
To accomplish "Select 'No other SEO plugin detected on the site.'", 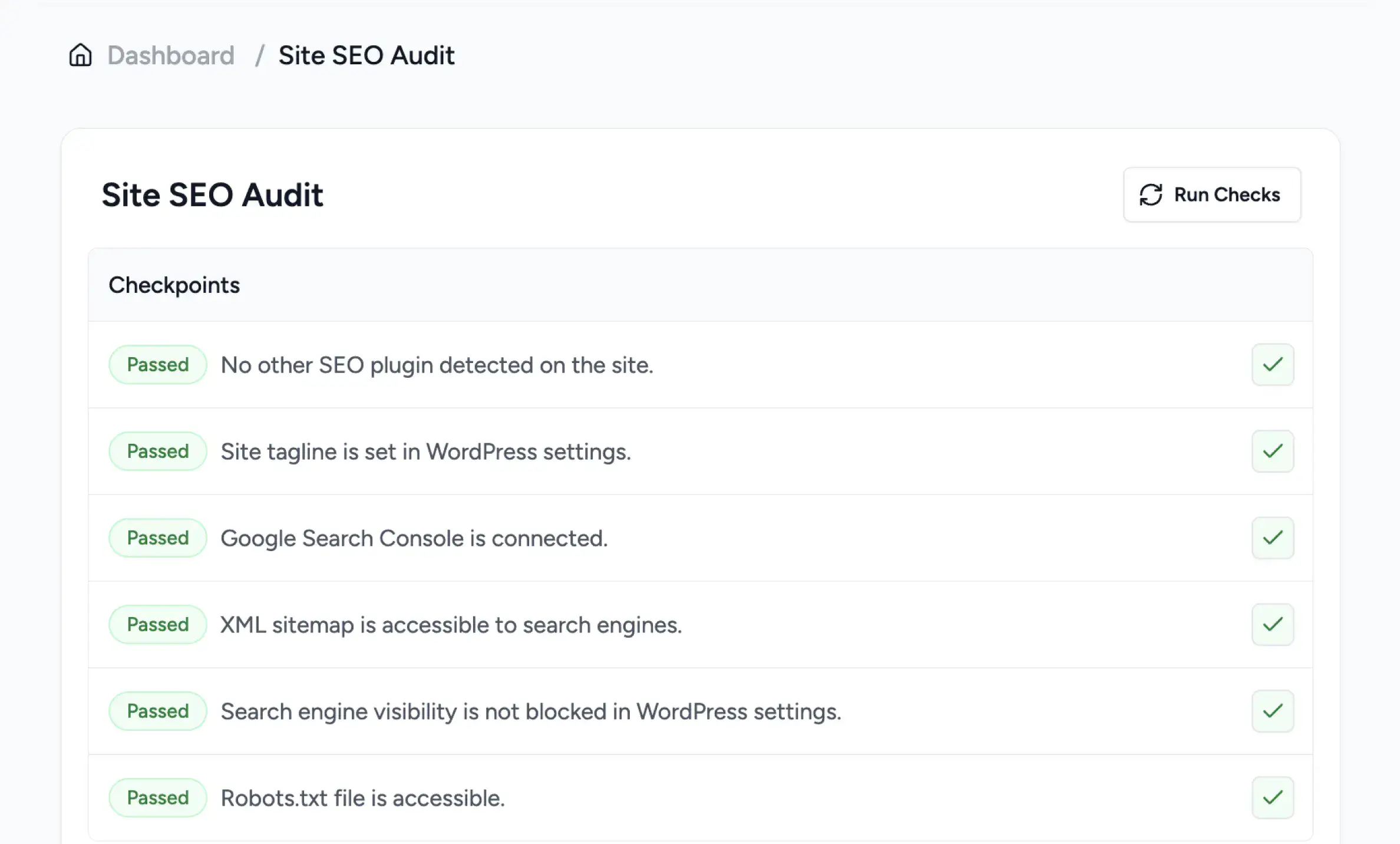I will click(x=437, y=365).
